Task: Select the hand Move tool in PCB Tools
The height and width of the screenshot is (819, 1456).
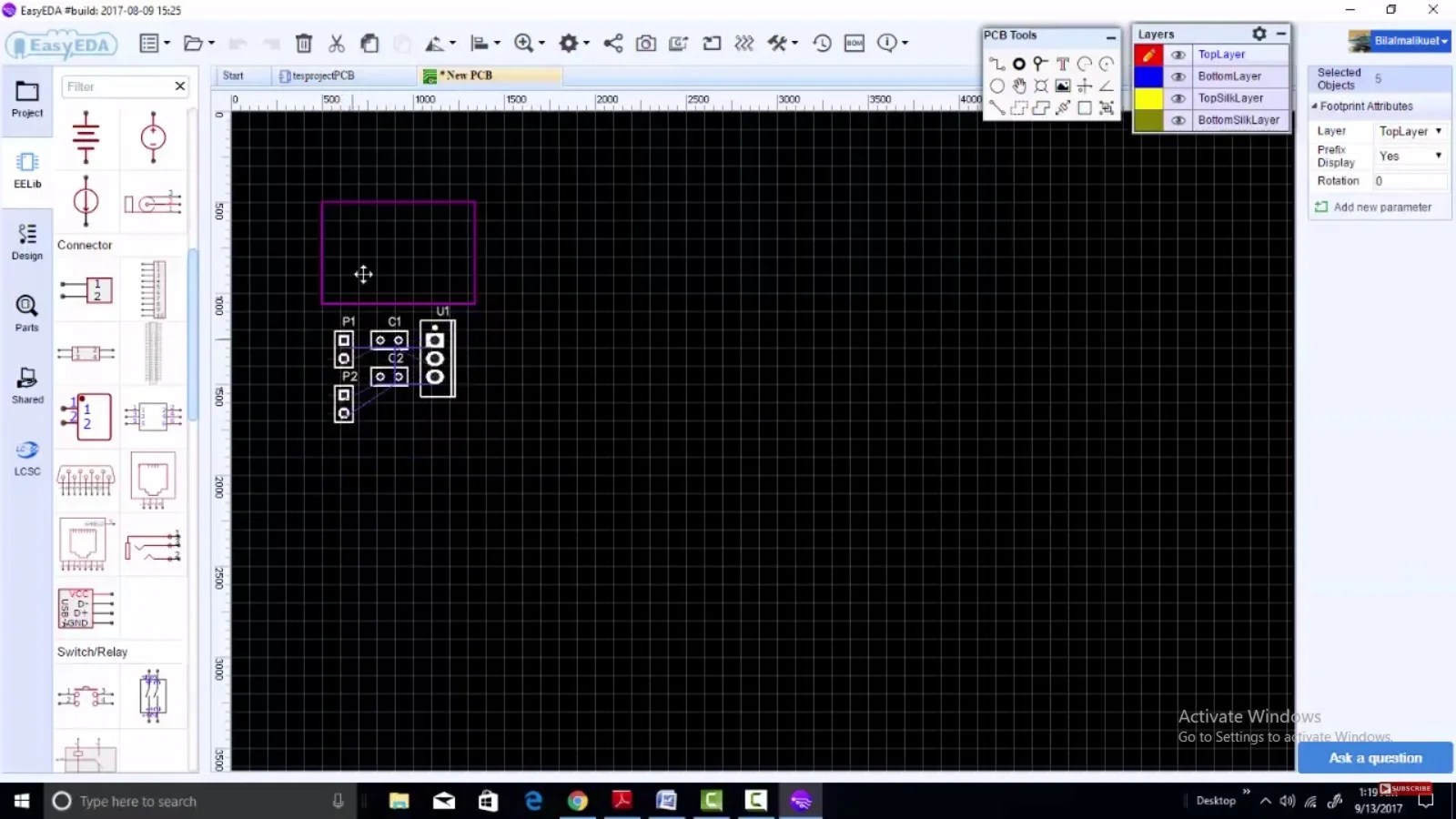Action: point(1019,86)
